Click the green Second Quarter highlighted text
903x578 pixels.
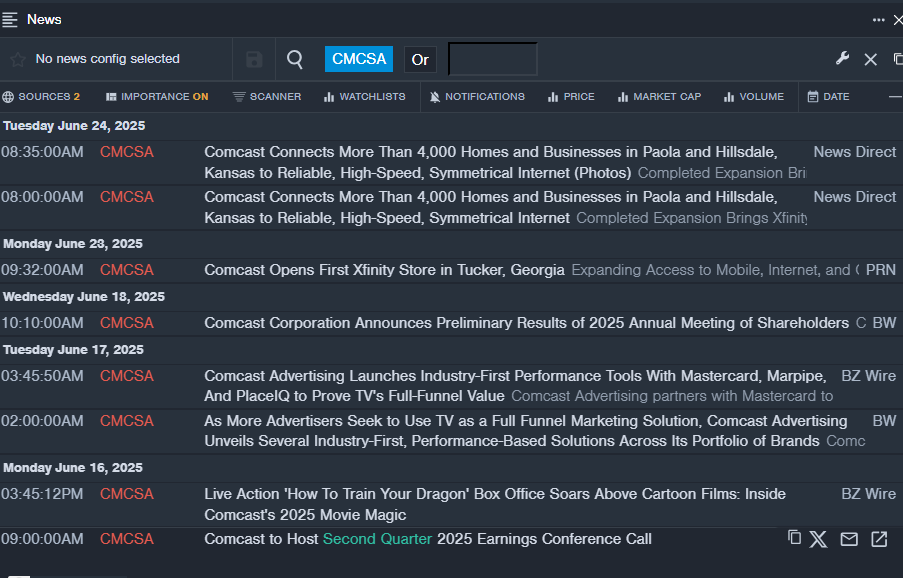click(x=377, y=539)
